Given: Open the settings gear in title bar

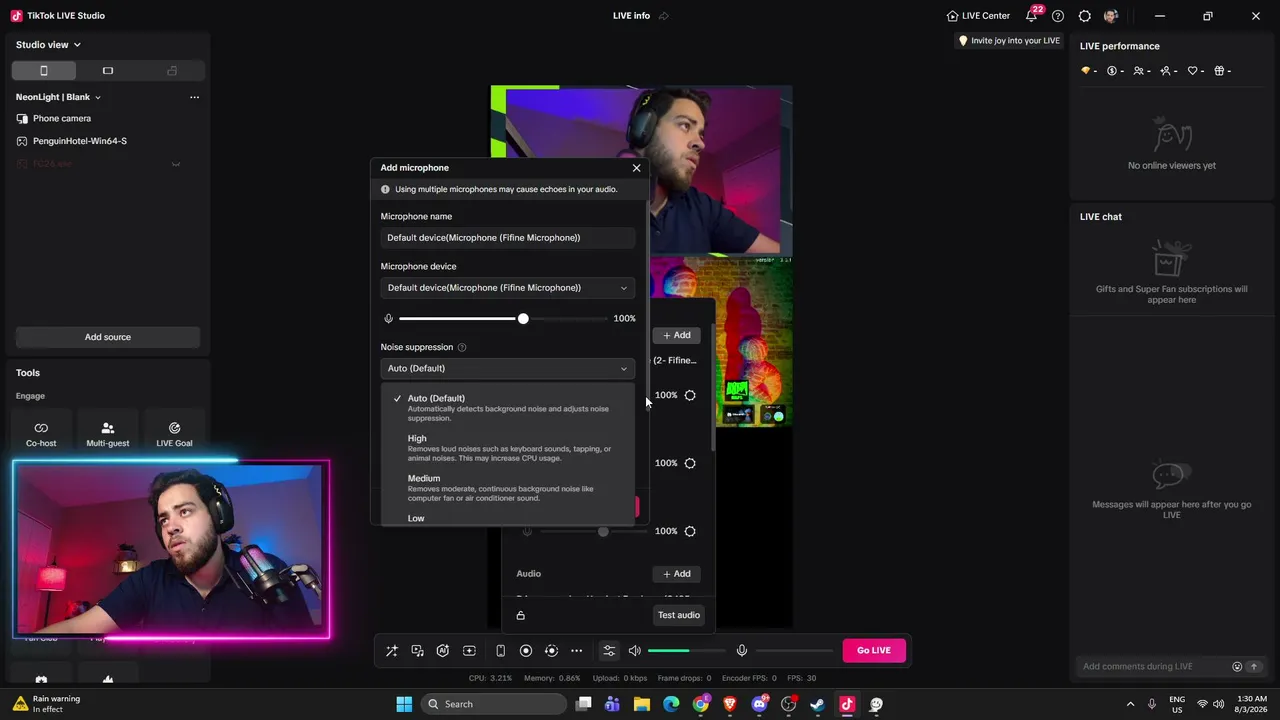Looking at the screenshot, I should click(1084, 16).
